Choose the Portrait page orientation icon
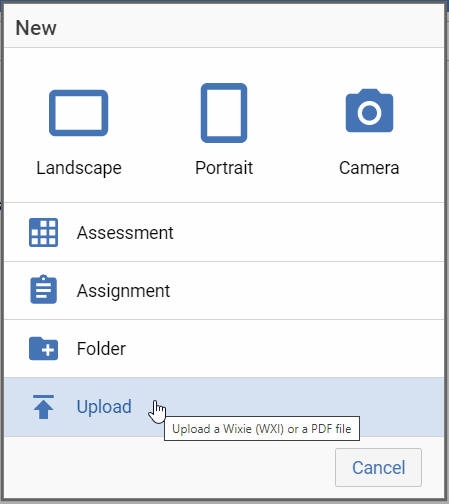The width and height of the screenshot is (449, 504). point(224,113)
